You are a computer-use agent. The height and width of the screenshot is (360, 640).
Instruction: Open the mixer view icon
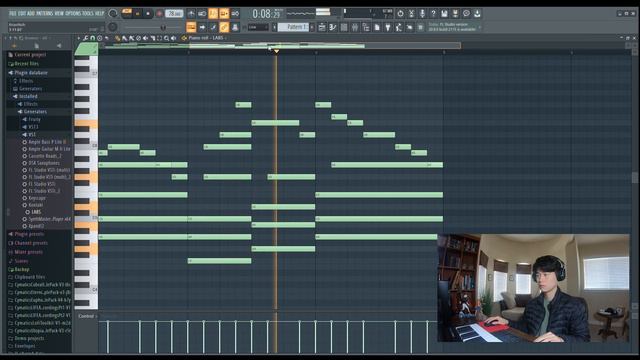[x=355, y=27]
